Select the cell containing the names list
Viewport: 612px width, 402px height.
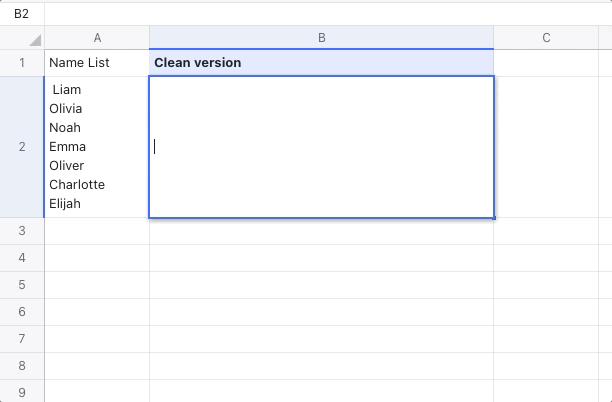point(97,147)
